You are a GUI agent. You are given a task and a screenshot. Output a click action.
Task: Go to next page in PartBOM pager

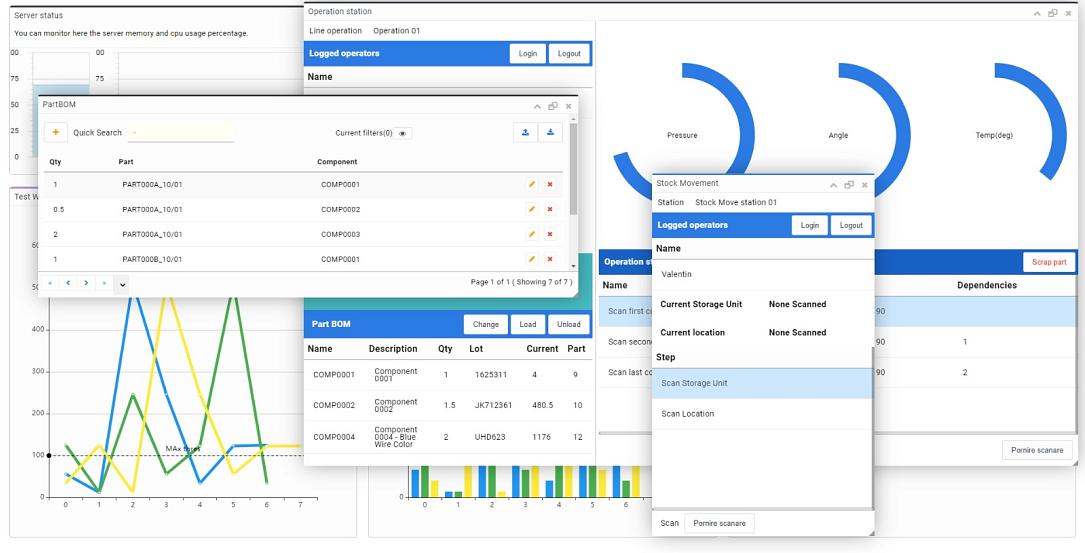coord(86,283)
